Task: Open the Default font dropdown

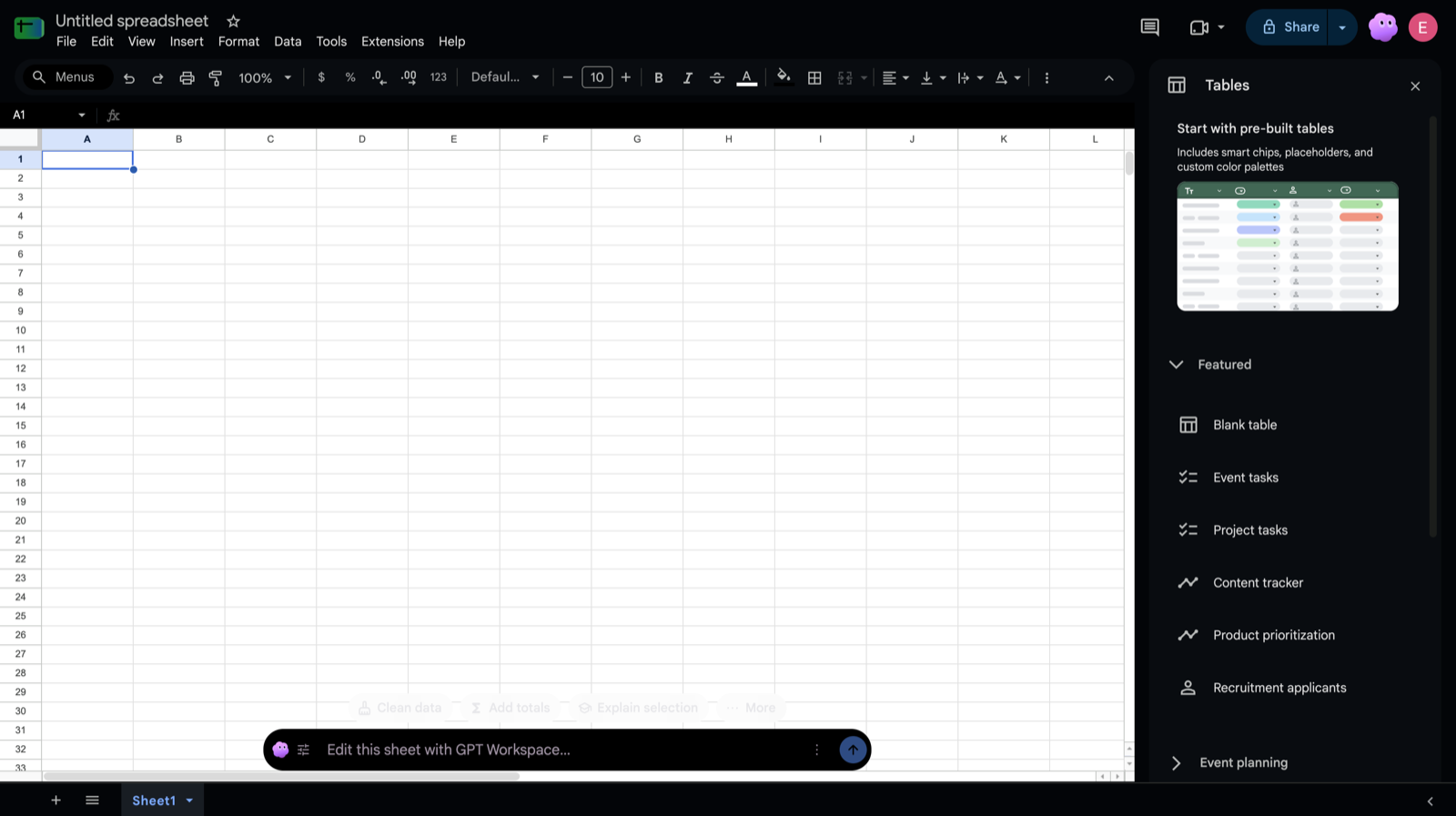Action: tap(505, 77)
